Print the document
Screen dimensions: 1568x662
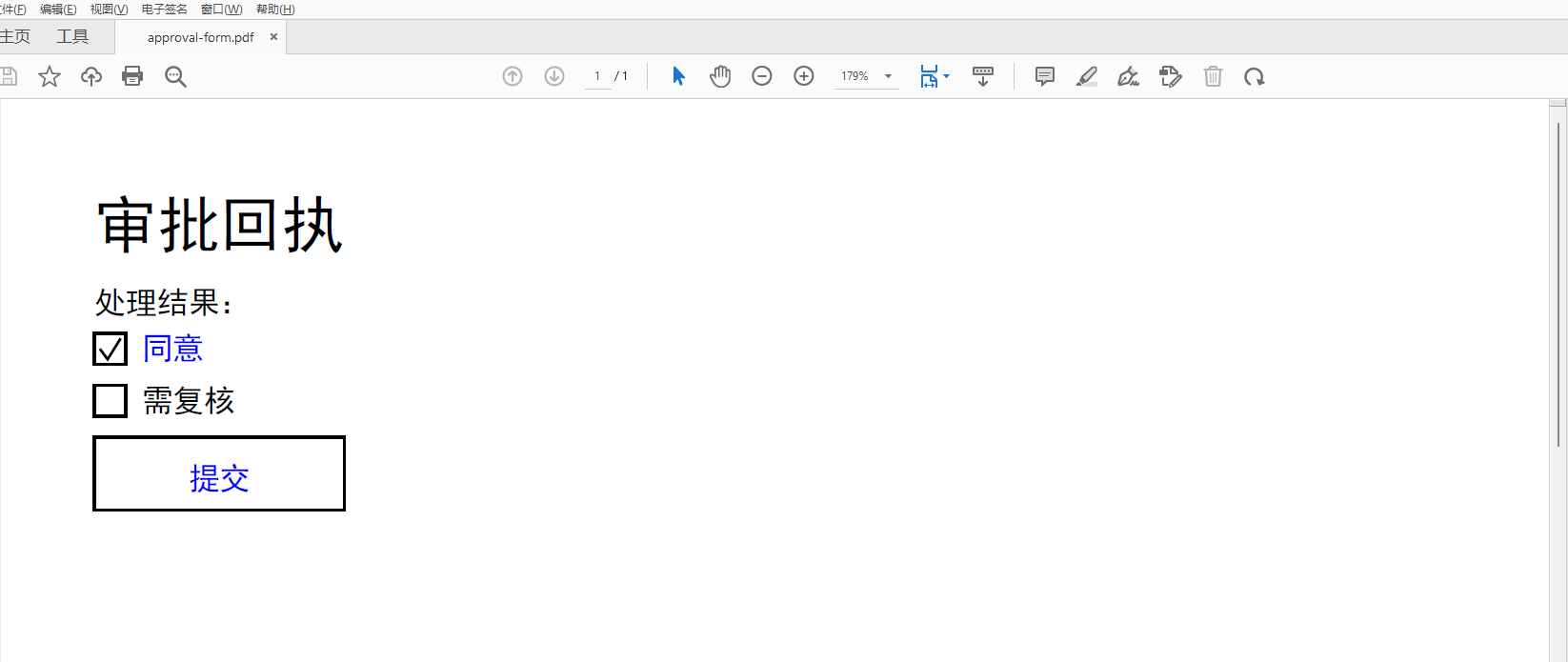(132, 76)
